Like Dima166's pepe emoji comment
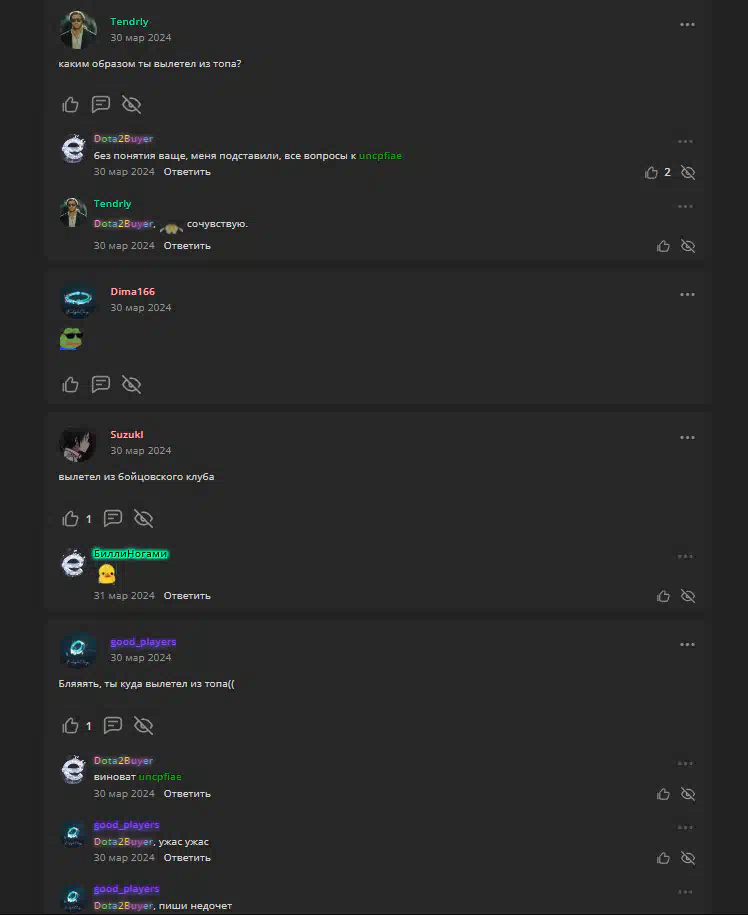The width and height of the screenshot is (748, 915). click(x=71, y=385)
